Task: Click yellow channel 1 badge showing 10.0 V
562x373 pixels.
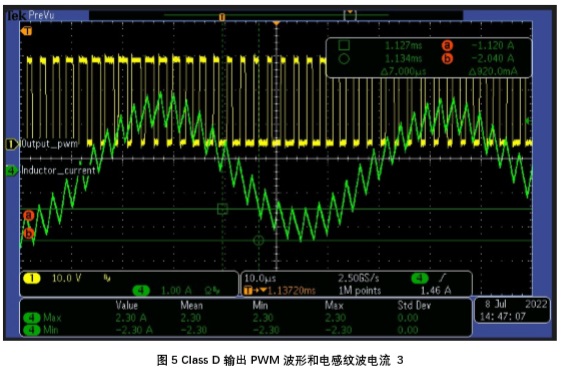Action: (32, 278)
